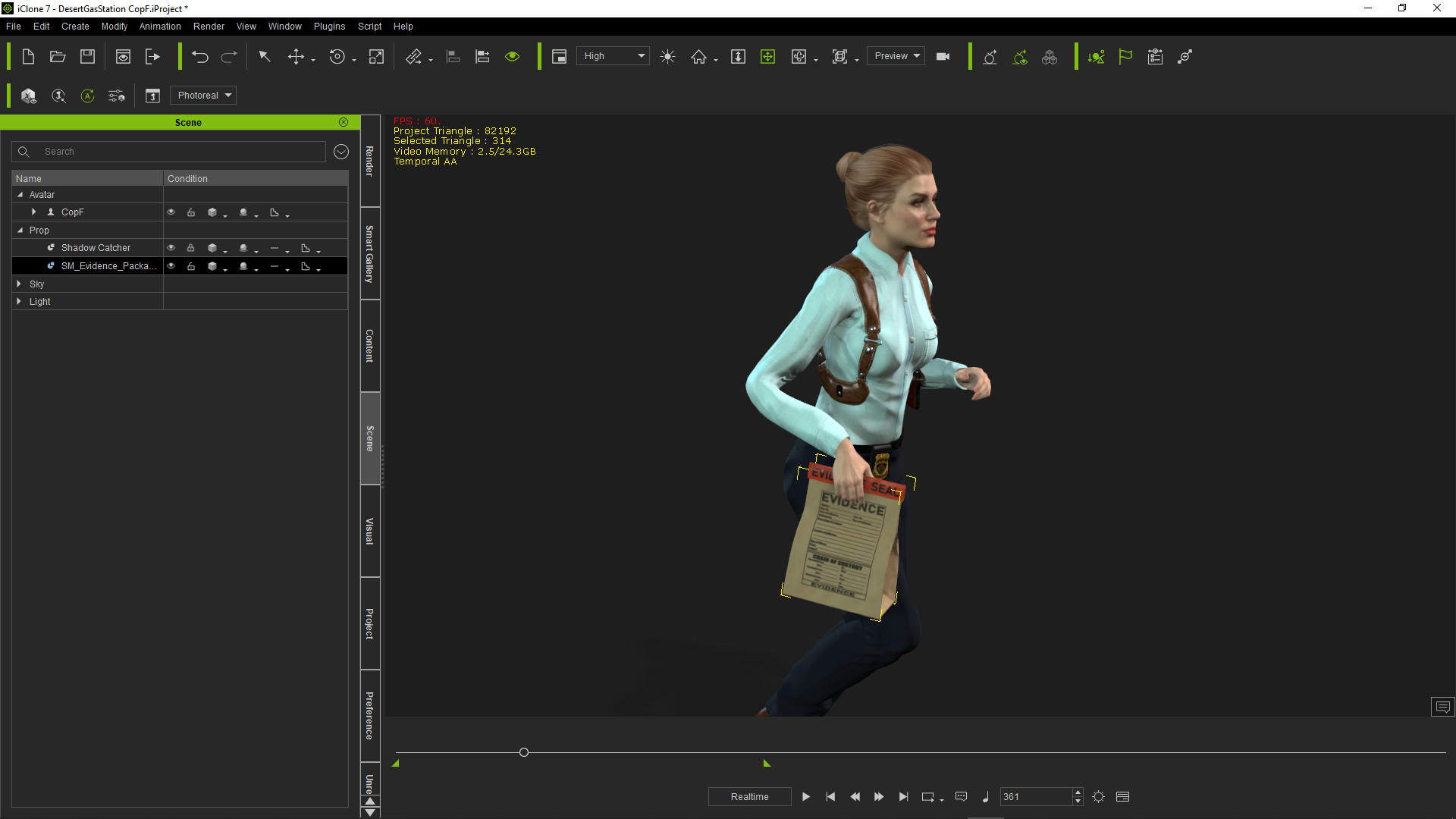Click the Link tool icon
This screenshot has width=1456, height=819.
(x=413, y=57)
